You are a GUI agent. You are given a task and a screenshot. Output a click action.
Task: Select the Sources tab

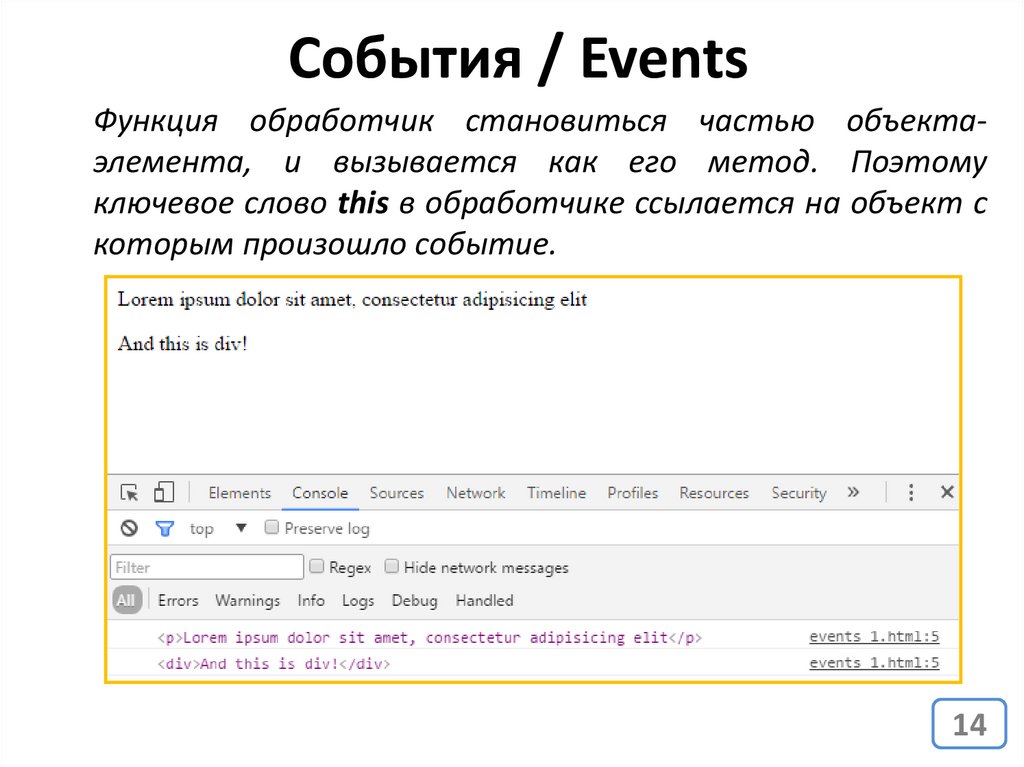(x=396, y=493)
